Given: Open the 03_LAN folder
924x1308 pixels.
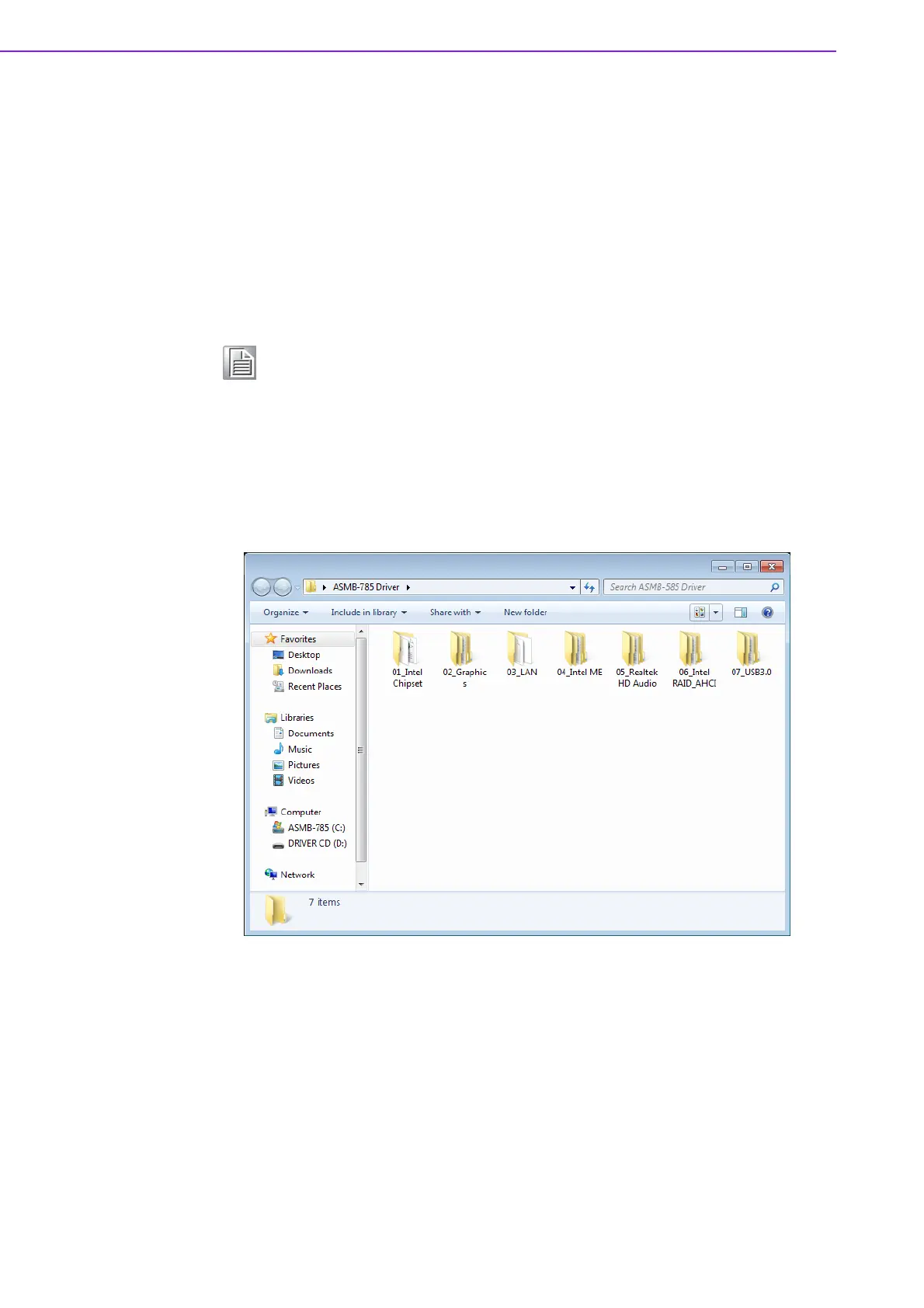Looking at the screenshot, I should pos(522,653).
